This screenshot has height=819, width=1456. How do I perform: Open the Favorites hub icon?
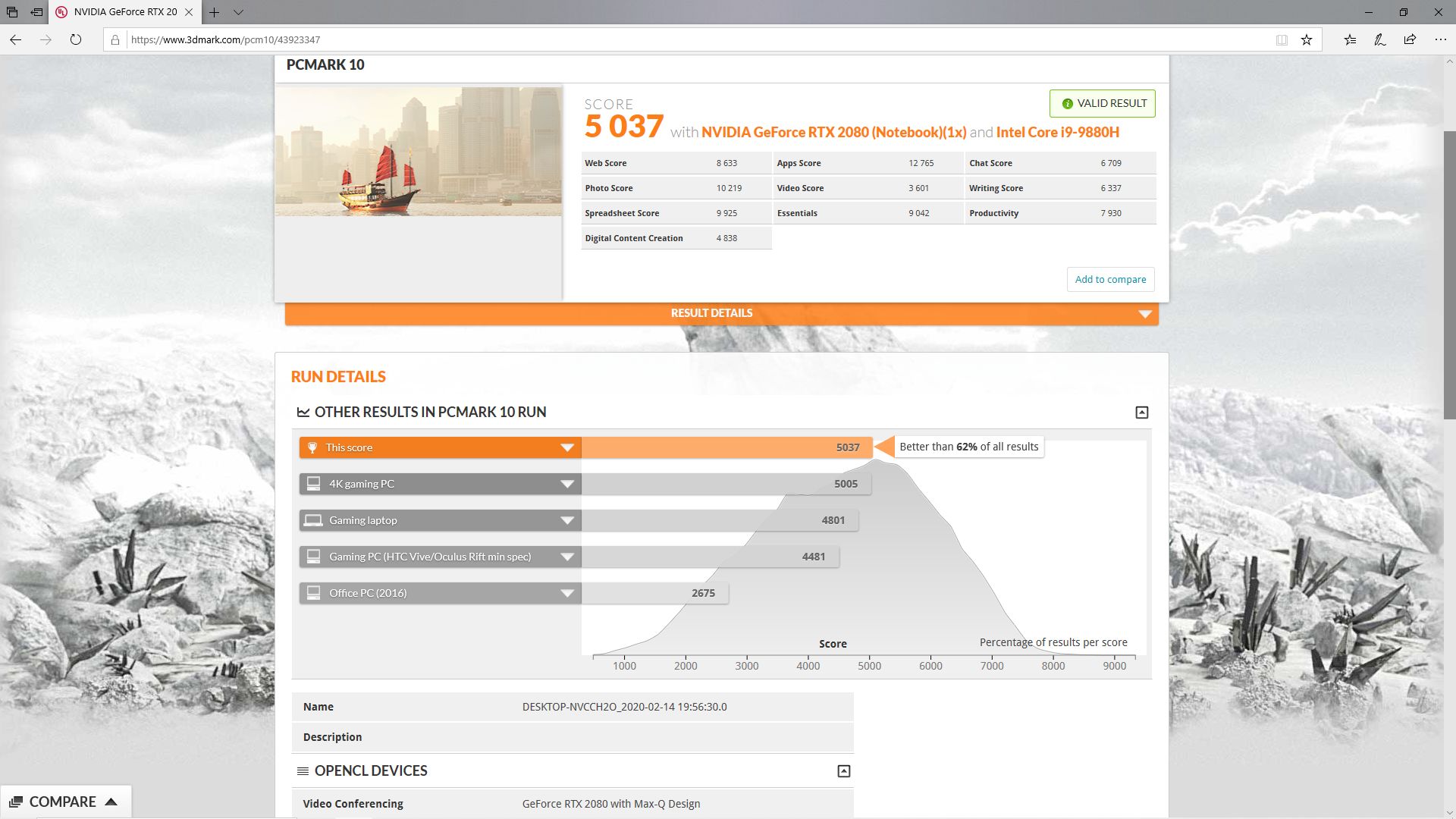[1350, 40]
